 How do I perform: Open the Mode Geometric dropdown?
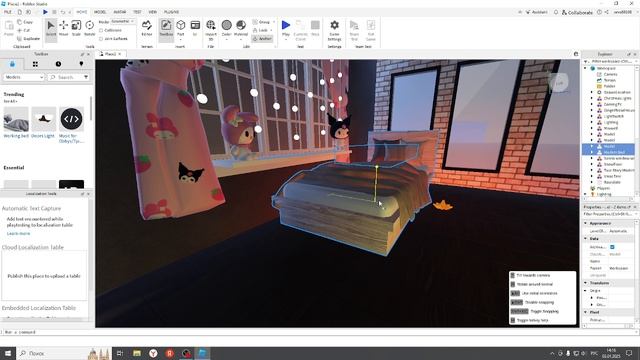click(123, 22)
